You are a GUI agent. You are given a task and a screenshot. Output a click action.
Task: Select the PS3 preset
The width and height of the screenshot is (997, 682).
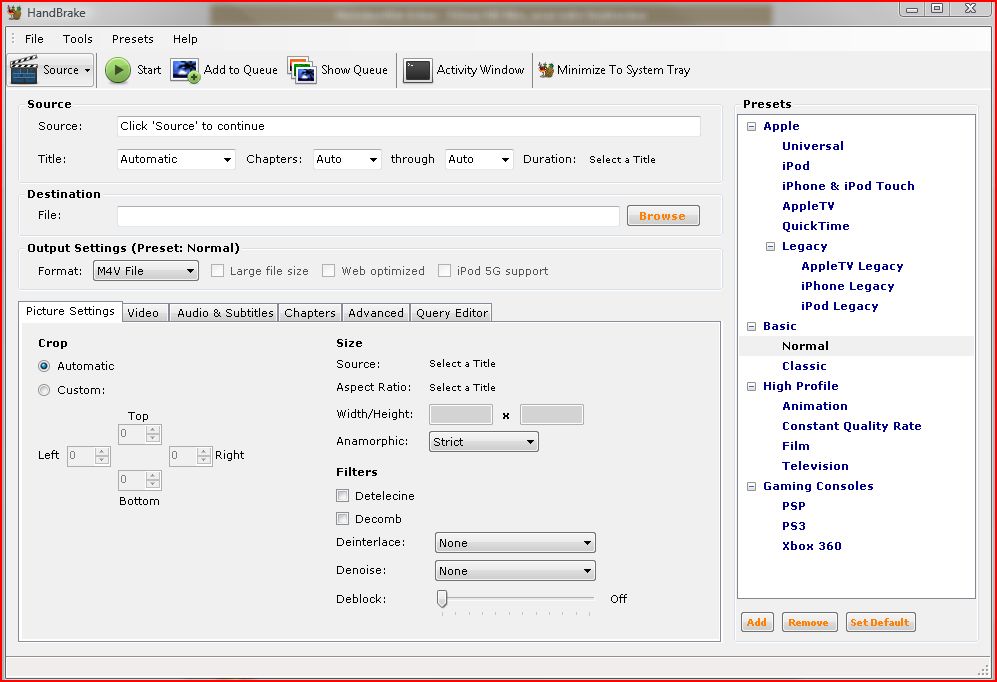[794, 527]
